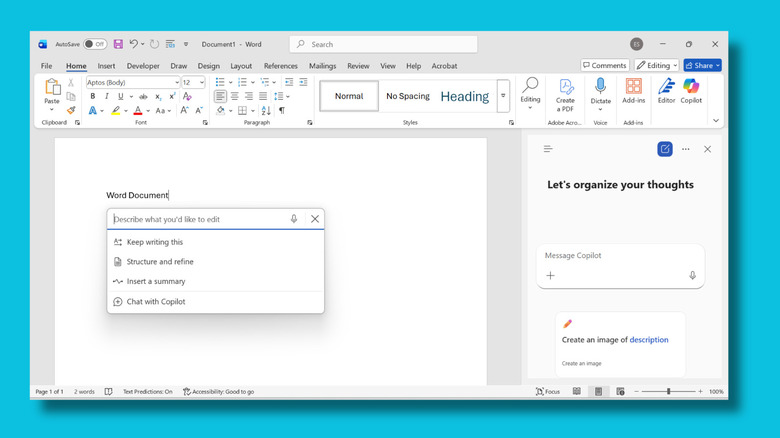Image resolution: width=780 pixels, height=438 pixels.
Task: Switch to the Layout tab
Action: point(241,66)
